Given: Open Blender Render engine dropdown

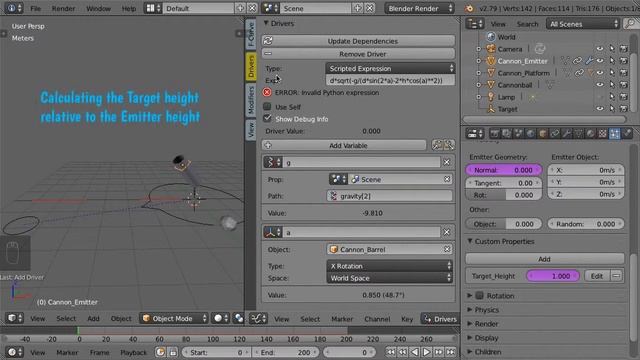Looking at the screenshot, I should click(420, 8).
